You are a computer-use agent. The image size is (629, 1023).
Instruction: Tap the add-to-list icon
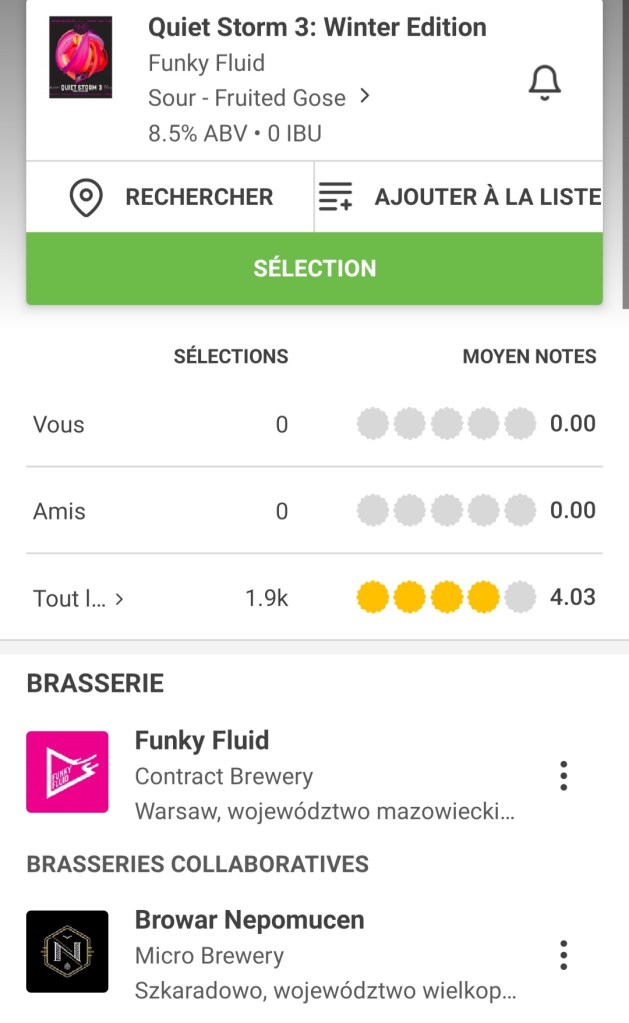pos(335,197)
